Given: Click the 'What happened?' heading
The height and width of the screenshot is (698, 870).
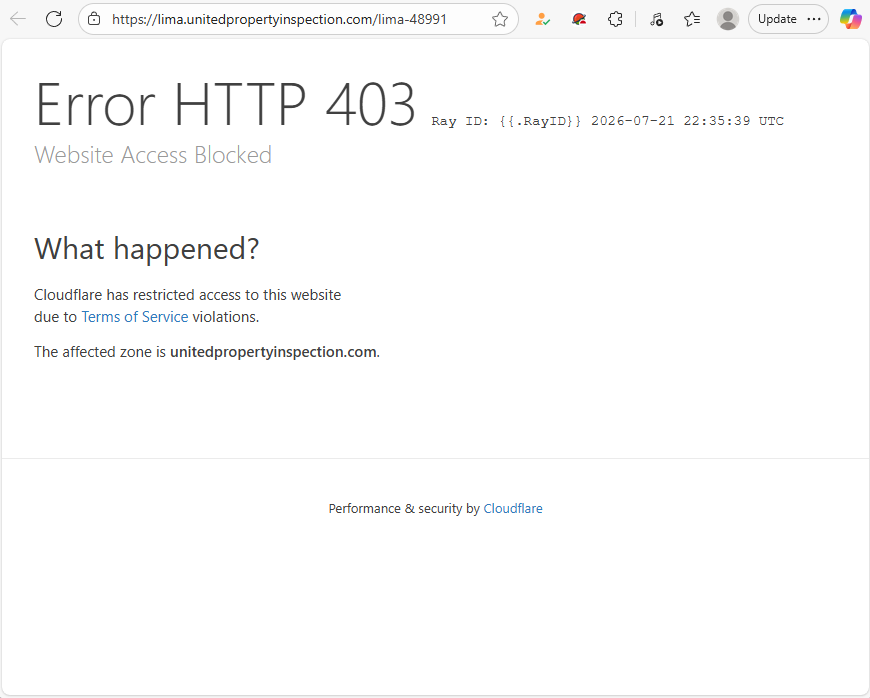Looking at the screenshot, I should [x=146, y=249].
